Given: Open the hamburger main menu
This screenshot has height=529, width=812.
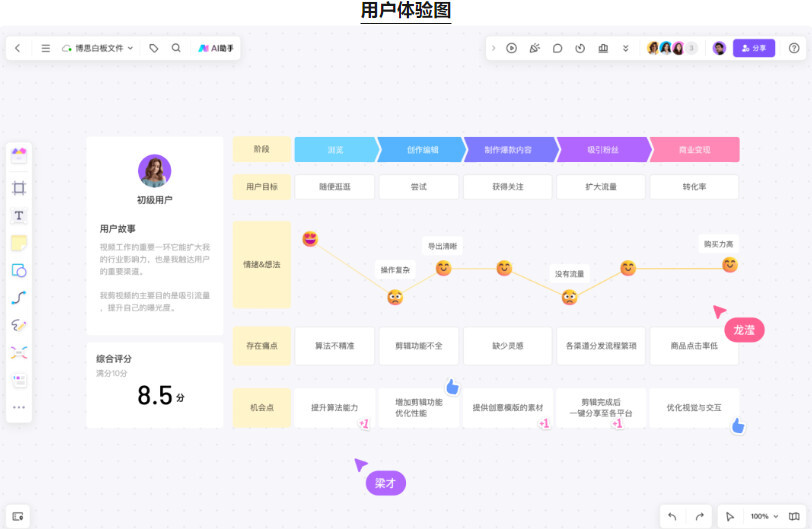Looking at the screenshot, I should click(45, 48).
